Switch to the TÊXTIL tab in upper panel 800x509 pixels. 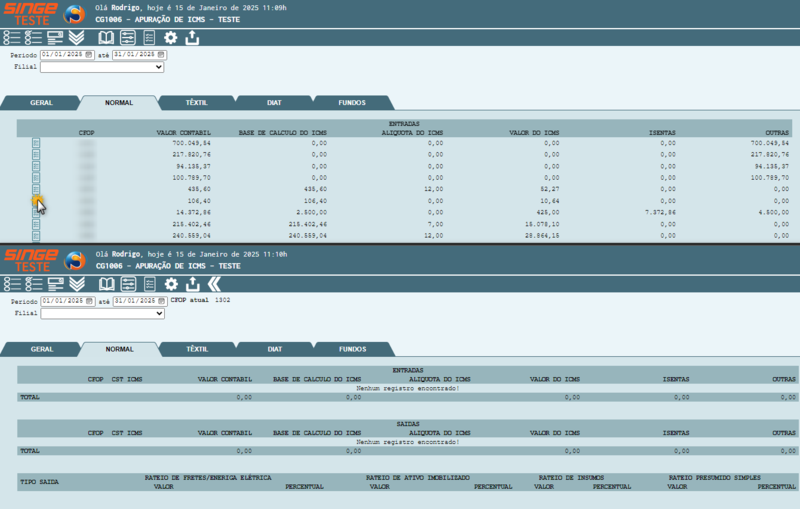(196, 103)
